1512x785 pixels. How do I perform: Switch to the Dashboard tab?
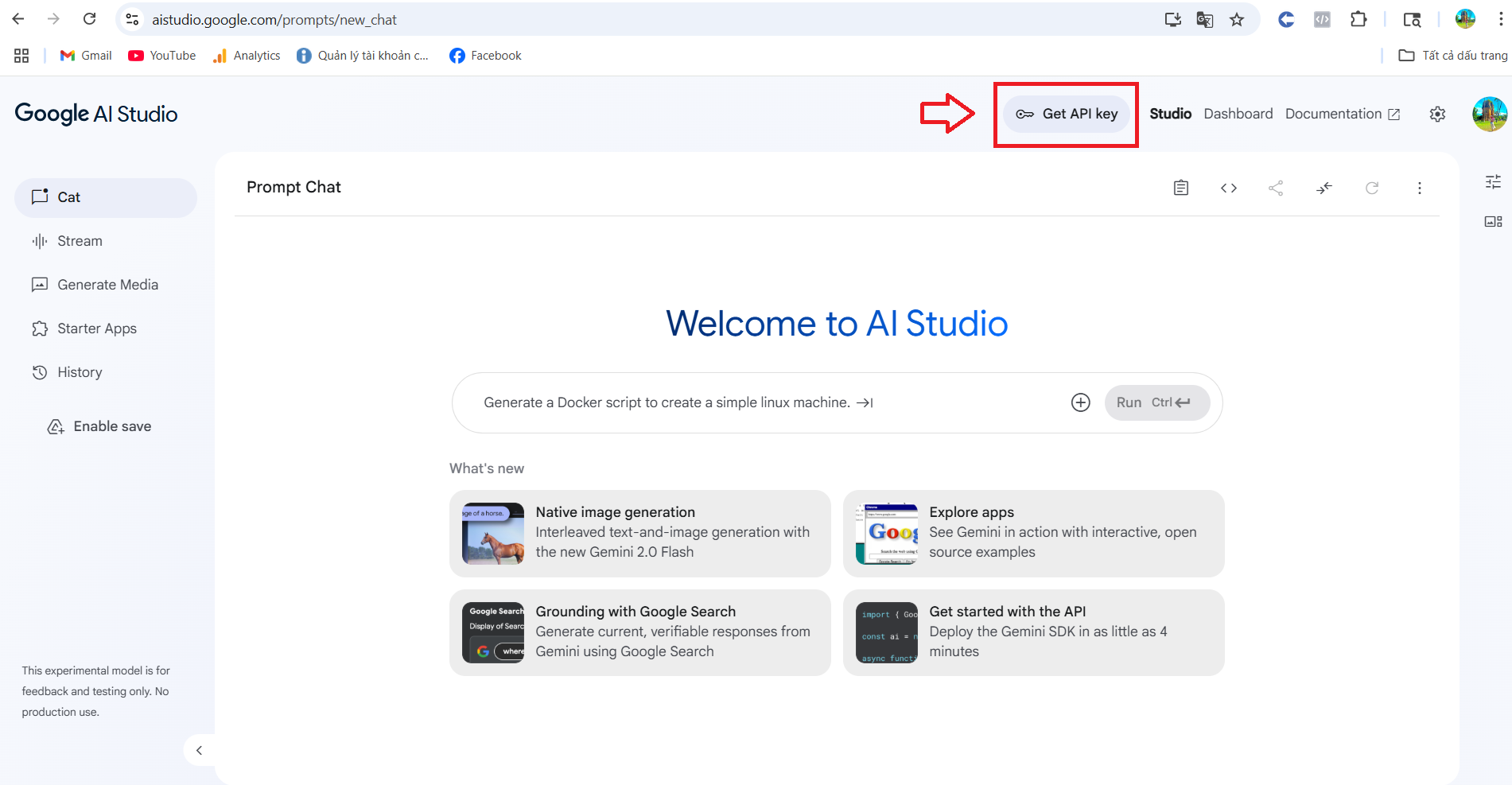(x=1238, y=114)
